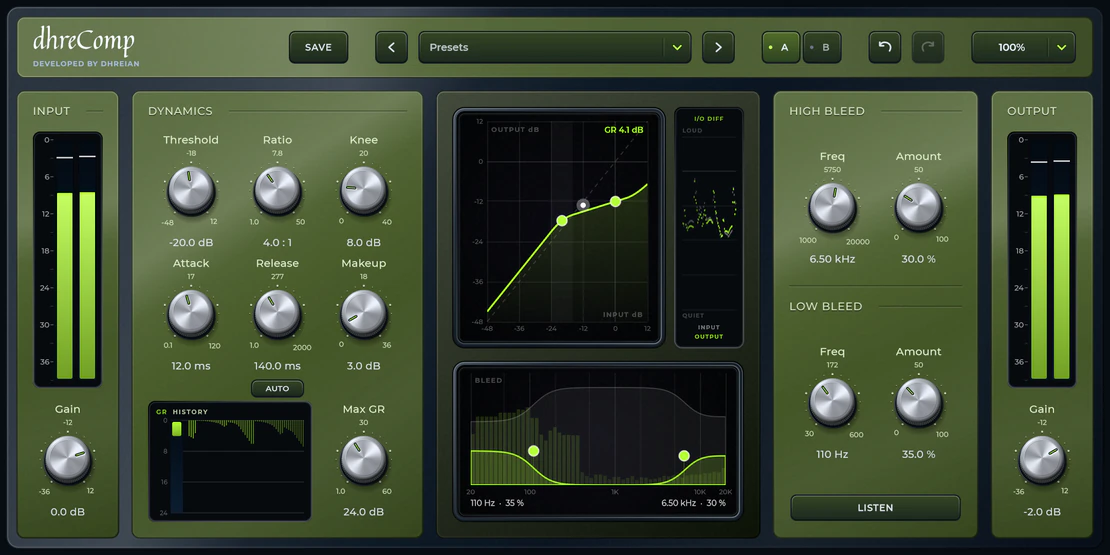This screenshot has height=555, width=1110.
Task: Switch to state A
Action: click(x=780, y=47)
